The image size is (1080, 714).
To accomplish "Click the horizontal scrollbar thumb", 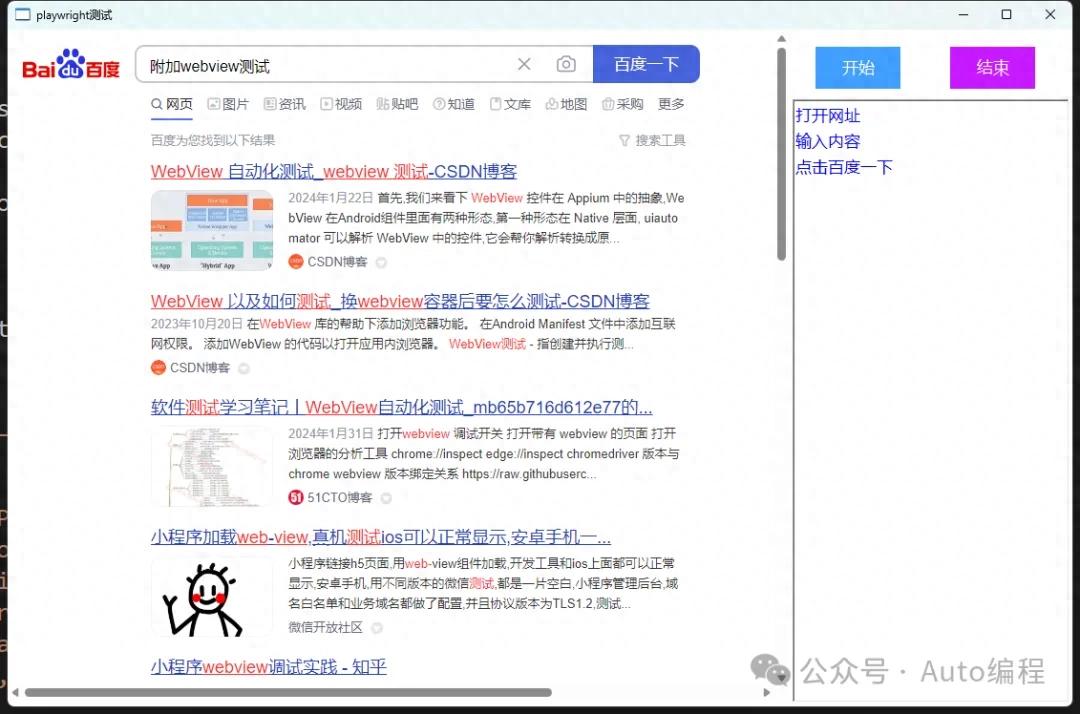I will point(288,692).
